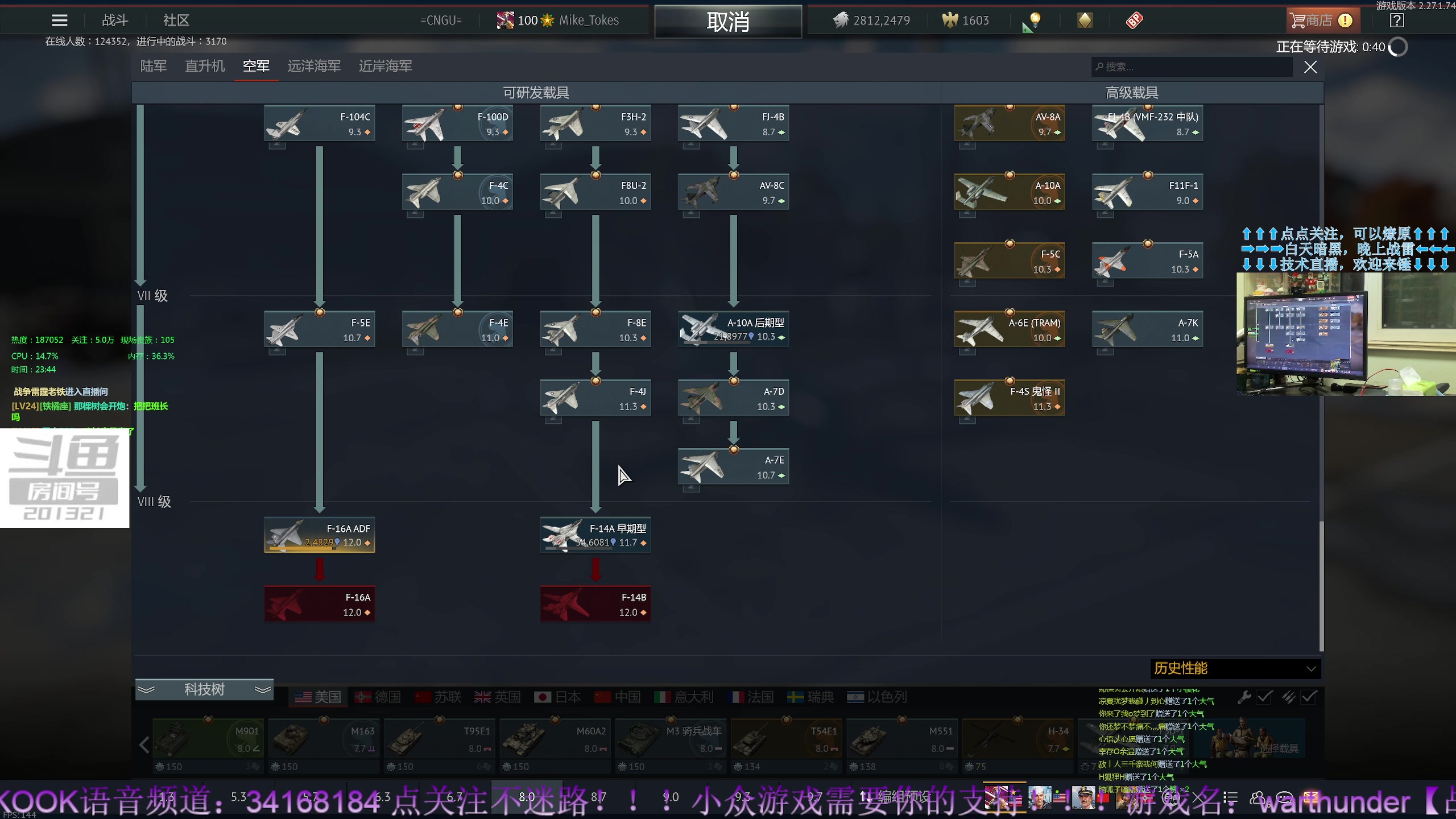Select the 德国 nation tab
1456x819 pixels.
coord(378,697)
